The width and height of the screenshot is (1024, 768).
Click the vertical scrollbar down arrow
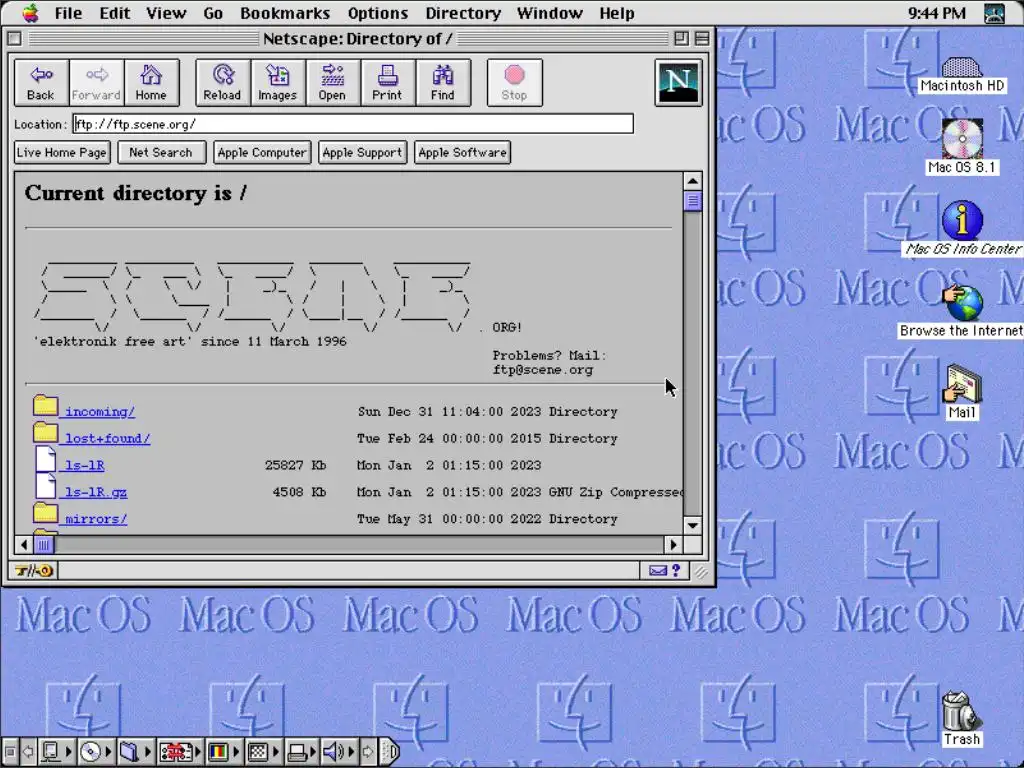click(693, 526)
